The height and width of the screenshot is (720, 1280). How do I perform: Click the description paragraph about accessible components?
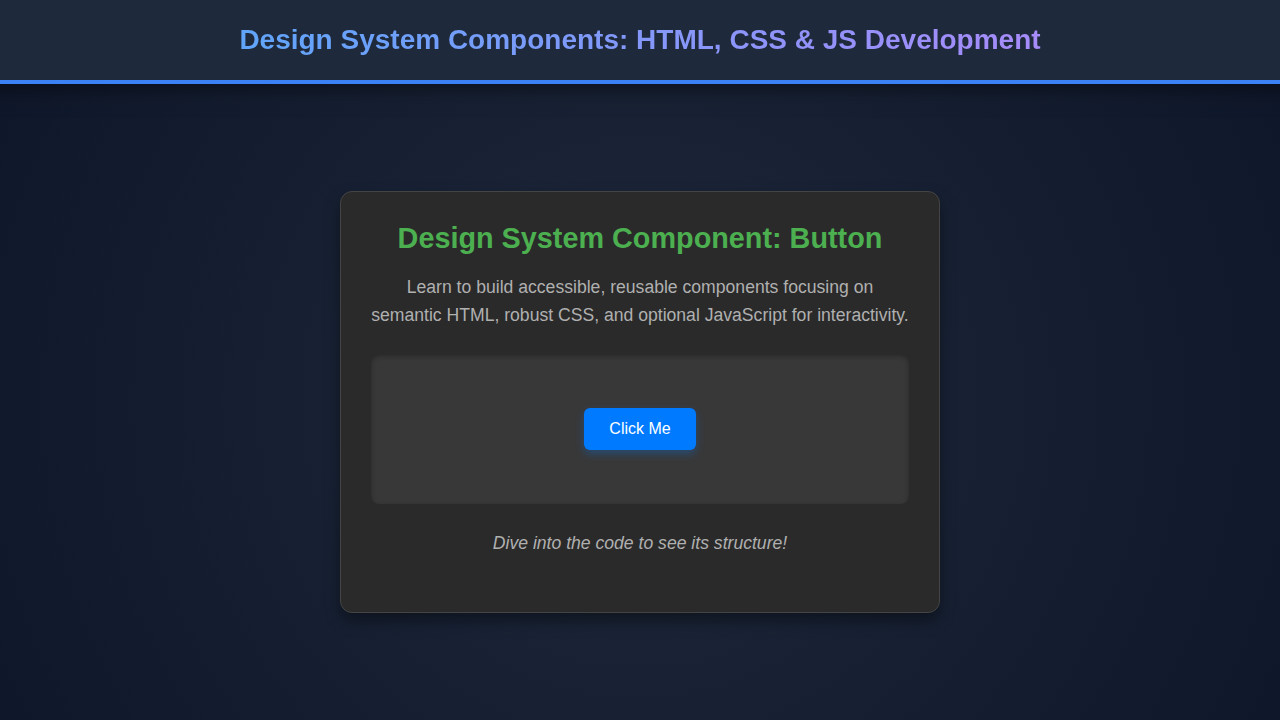click(x=639, y=300)
